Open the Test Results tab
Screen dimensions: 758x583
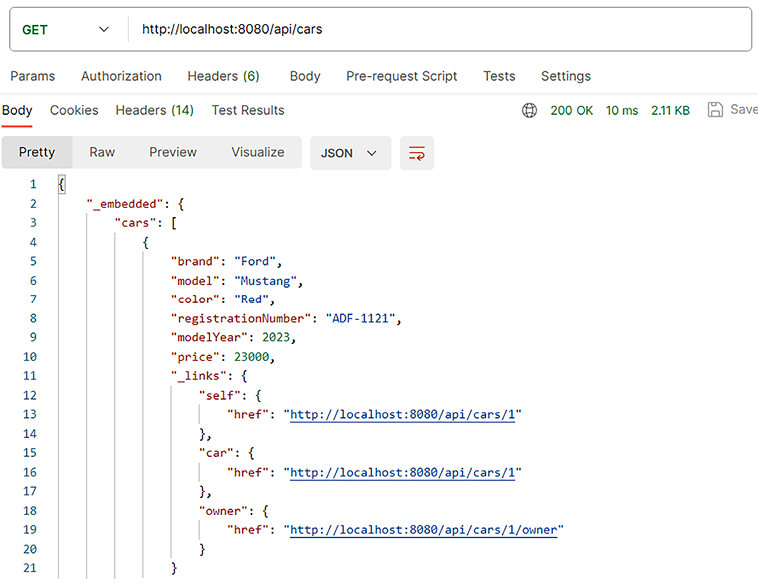[248, 110]
